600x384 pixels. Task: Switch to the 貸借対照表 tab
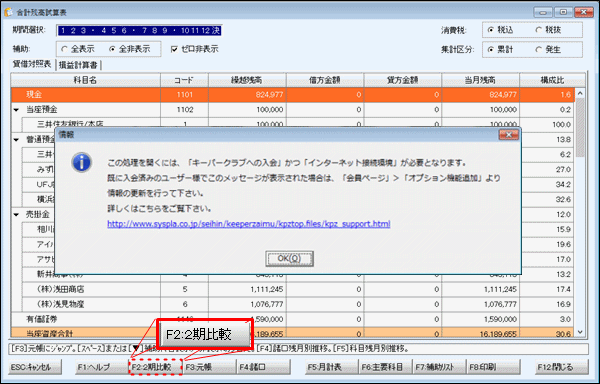coord(32,64)
